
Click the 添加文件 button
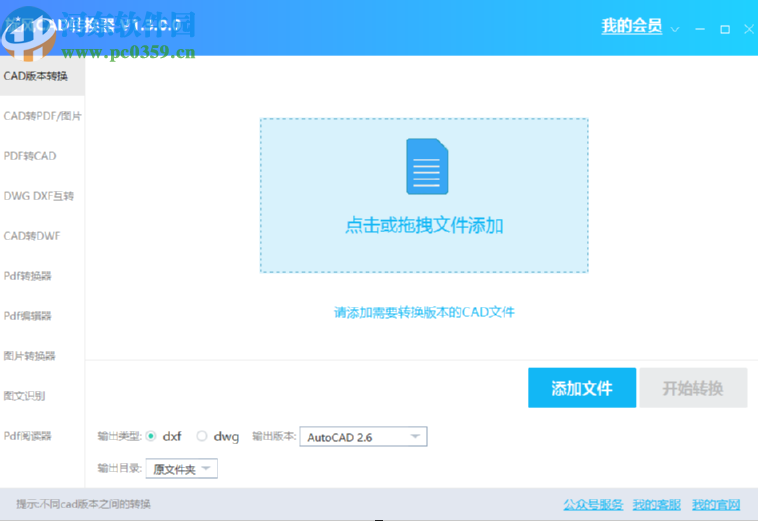(582, 388)
